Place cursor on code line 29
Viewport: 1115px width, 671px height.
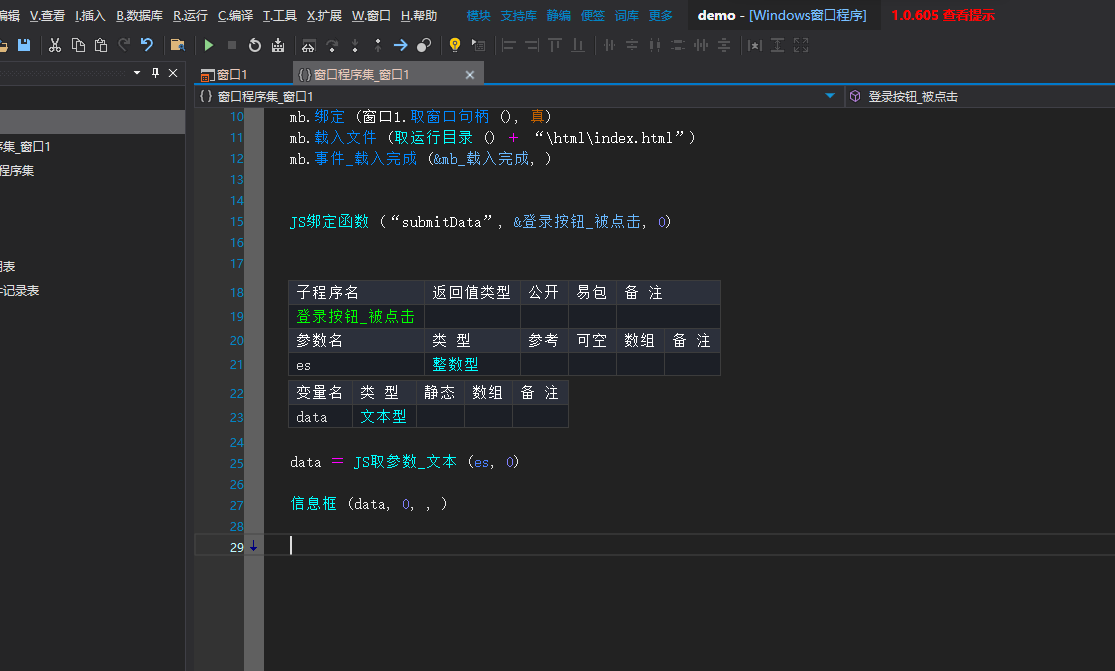click(400, 546)
